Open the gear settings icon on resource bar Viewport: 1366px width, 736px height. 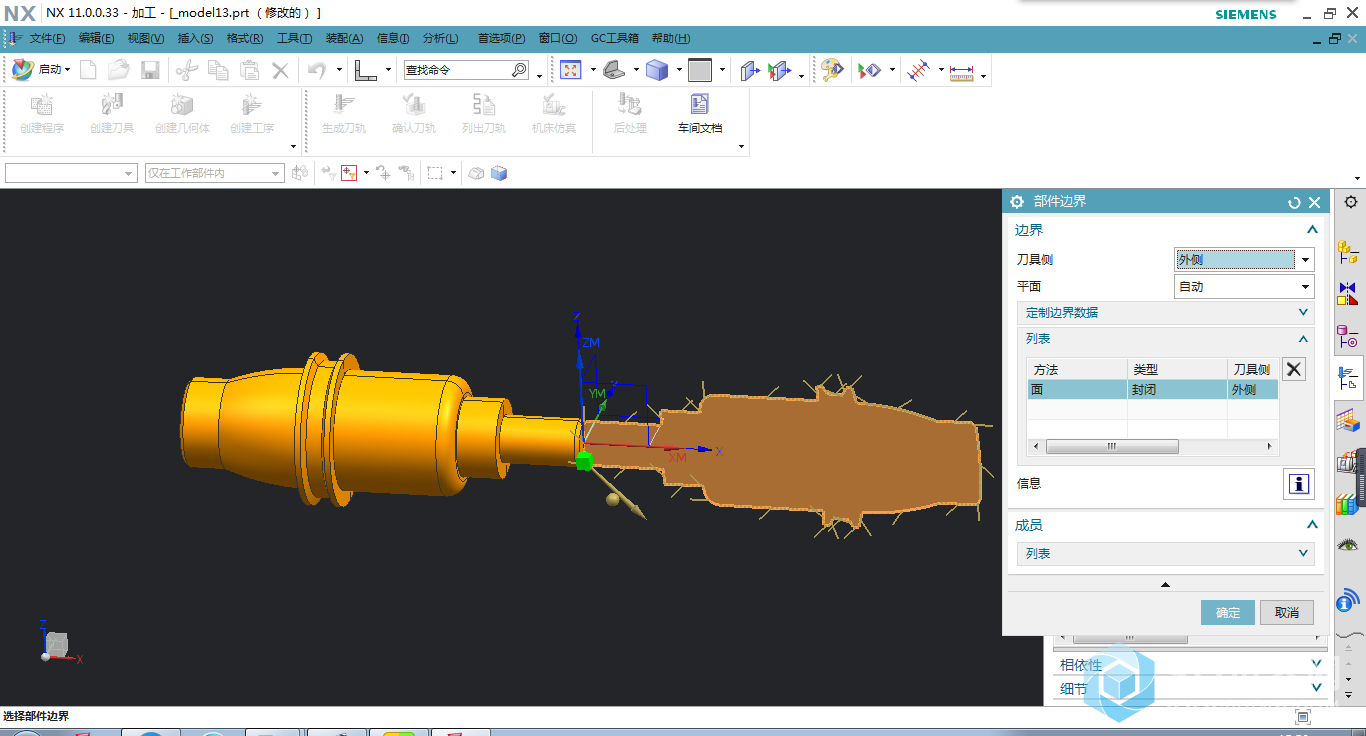[1350, 202]
